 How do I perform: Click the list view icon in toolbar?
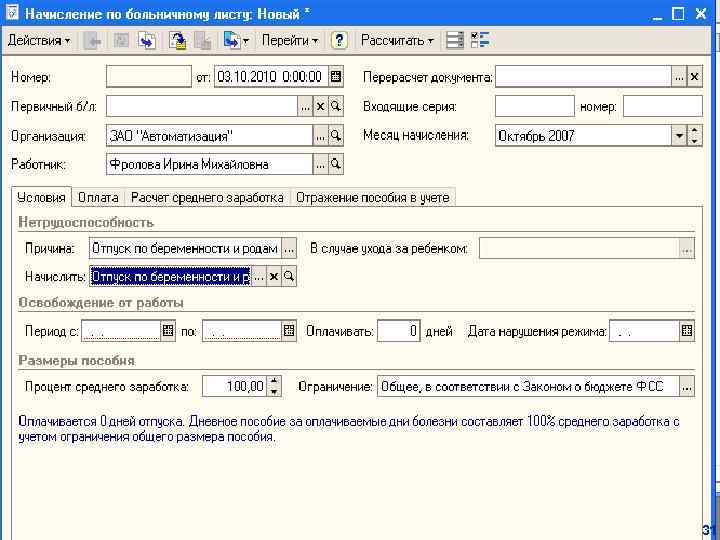(x=455, y=40)
